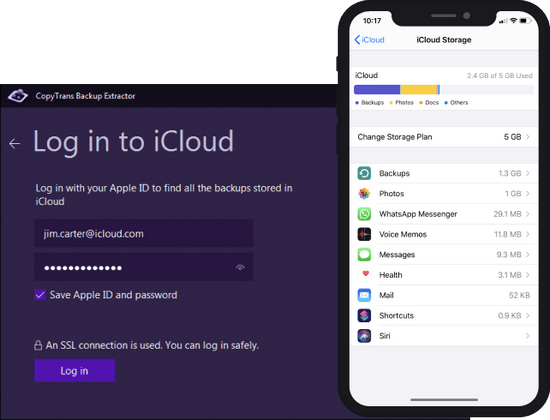Go back using the left arrow
The height and width of the screenshot is (420, 550).
(14, 143)
